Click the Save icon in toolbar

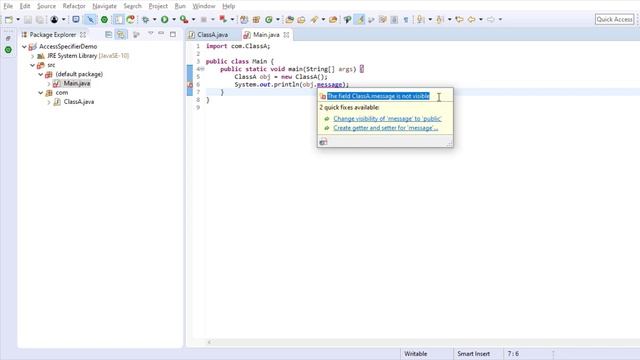click(x=28, y=20)
